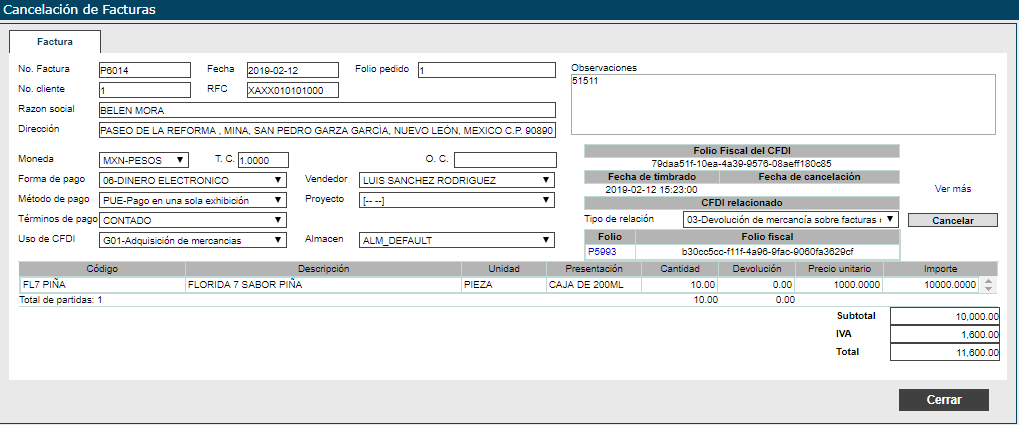Screen dimensions: 1019x425
Task: Open the Moneda MXN-PESOS dropdown
Action: [143, 160]
